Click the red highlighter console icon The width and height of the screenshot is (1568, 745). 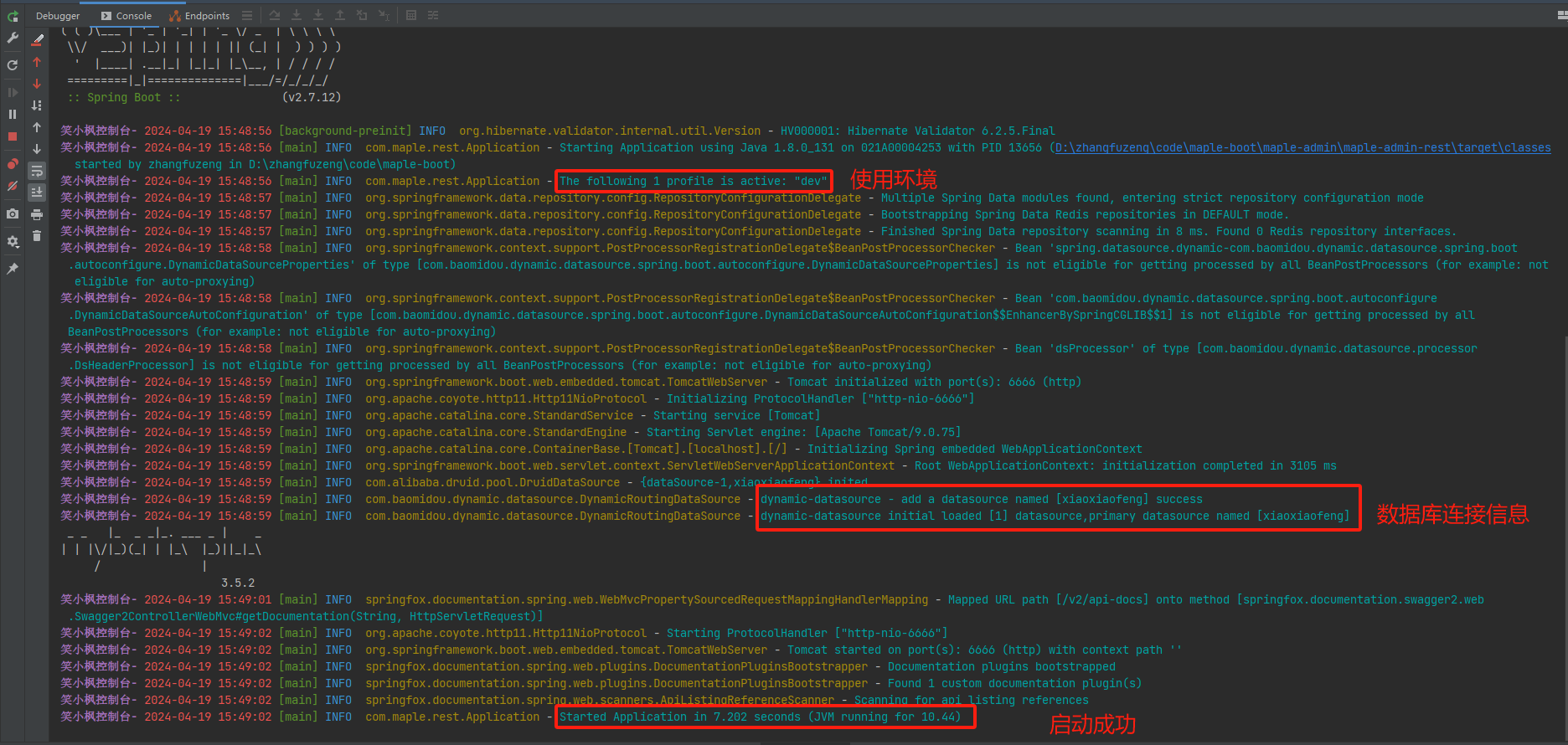pyautogui.click(x=37, y=39)
